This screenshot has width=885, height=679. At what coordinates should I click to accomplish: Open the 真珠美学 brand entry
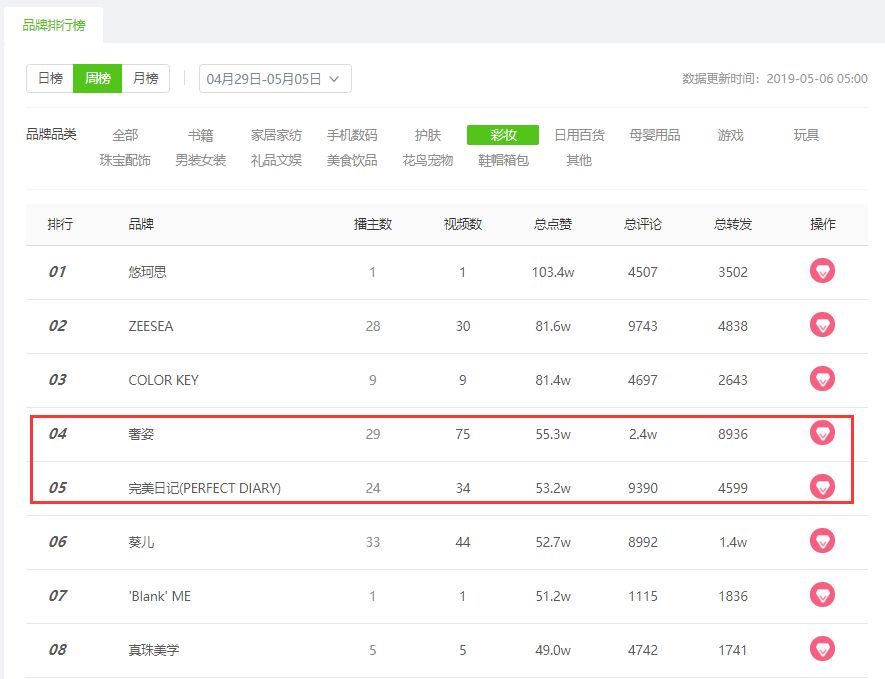154,650
